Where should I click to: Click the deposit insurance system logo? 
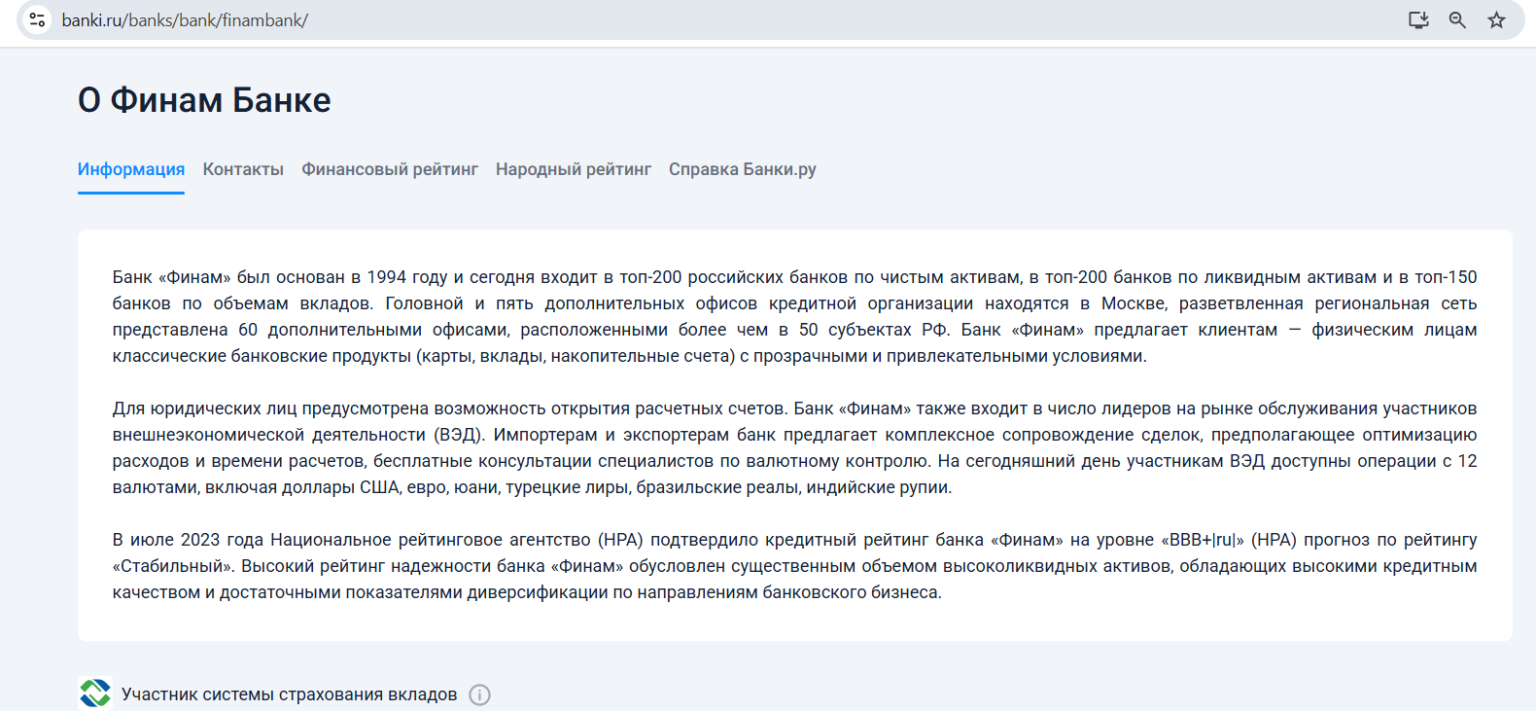[95, 694]
